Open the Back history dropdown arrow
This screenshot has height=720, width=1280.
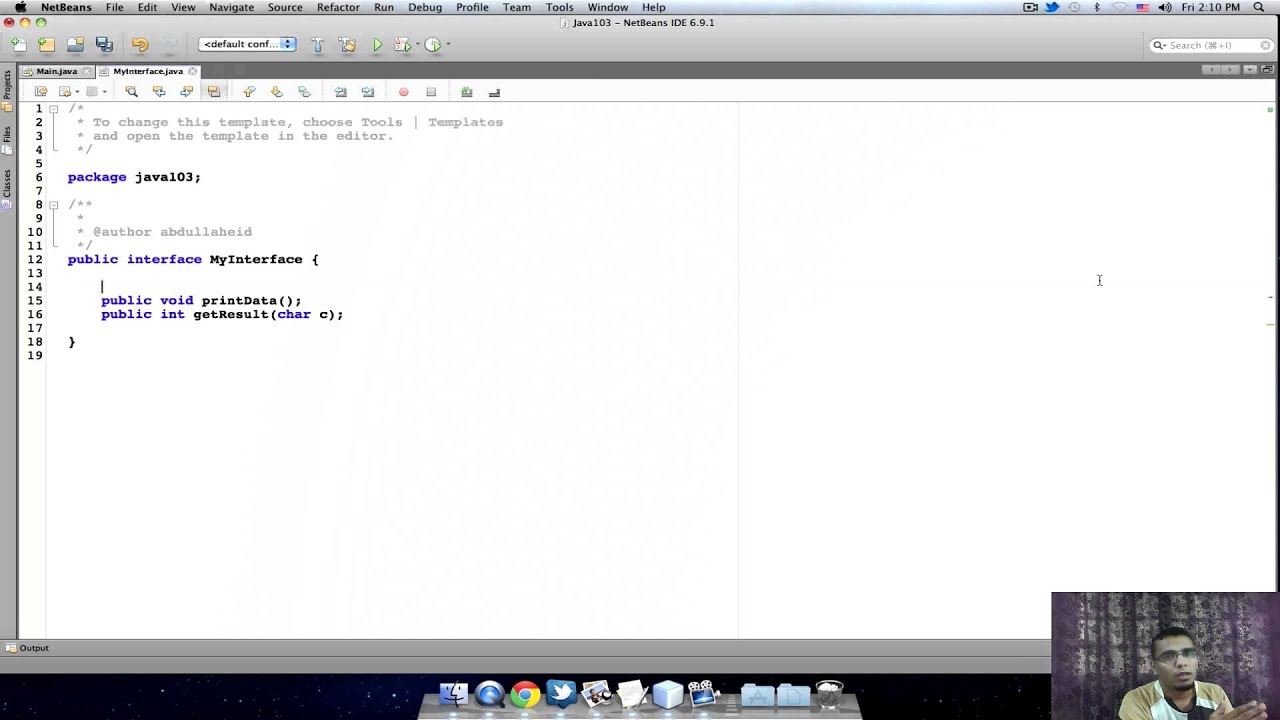click(77, 92)
